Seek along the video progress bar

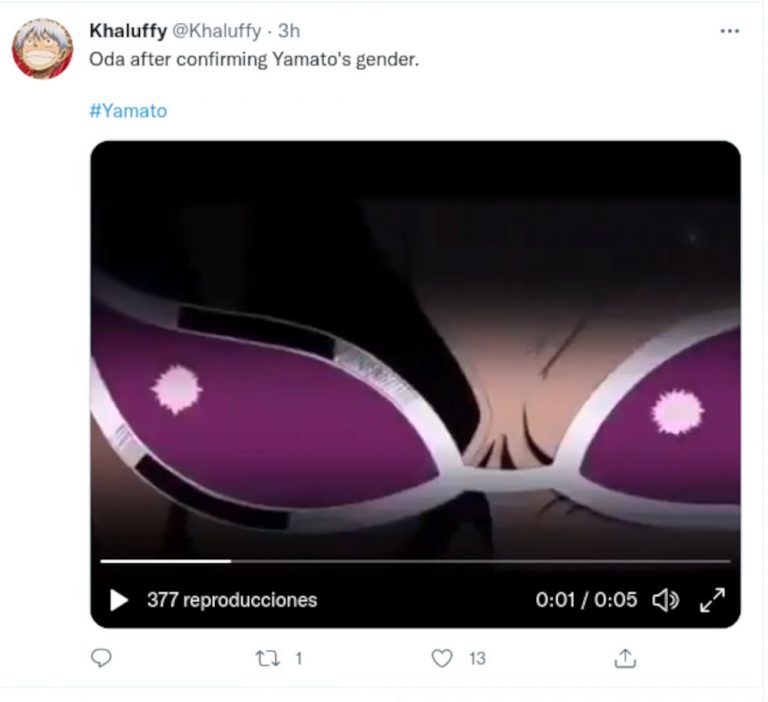[x=415, y=561]
